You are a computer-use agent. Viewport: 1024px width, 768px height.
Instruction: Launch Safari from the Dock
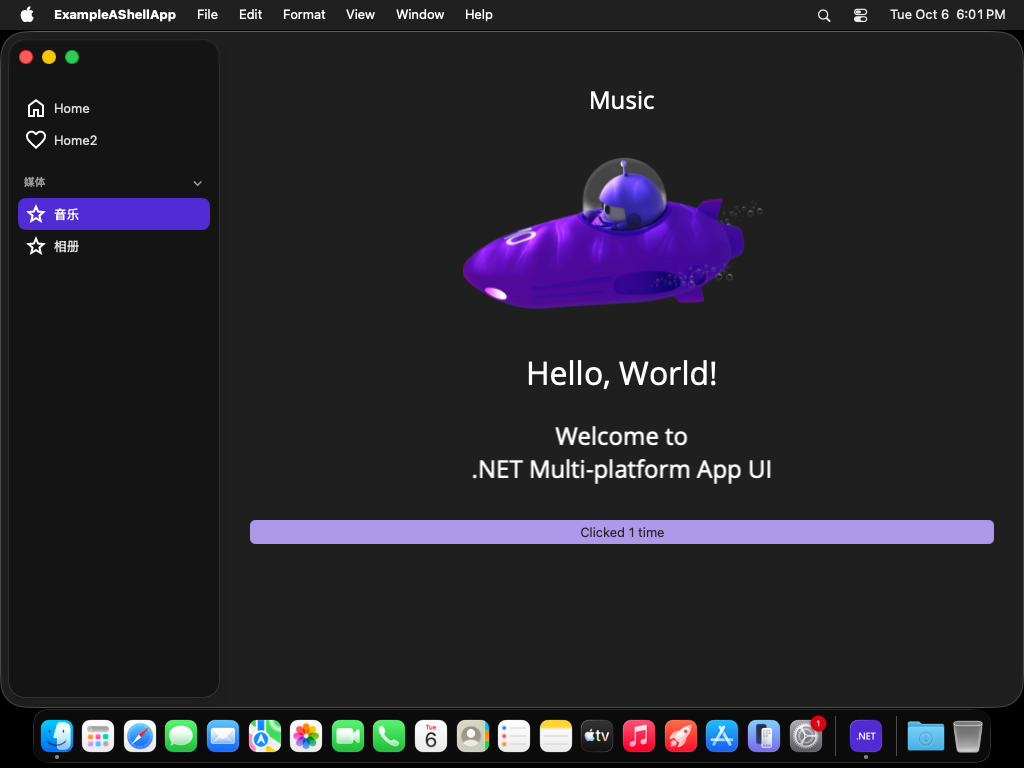coord(140,736)
